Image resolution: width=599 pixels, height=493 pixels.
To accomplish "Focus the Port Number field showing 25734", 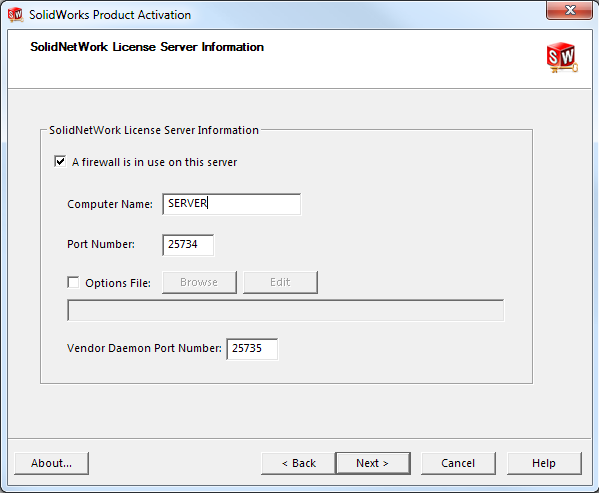I will click(x=188, y=245).
